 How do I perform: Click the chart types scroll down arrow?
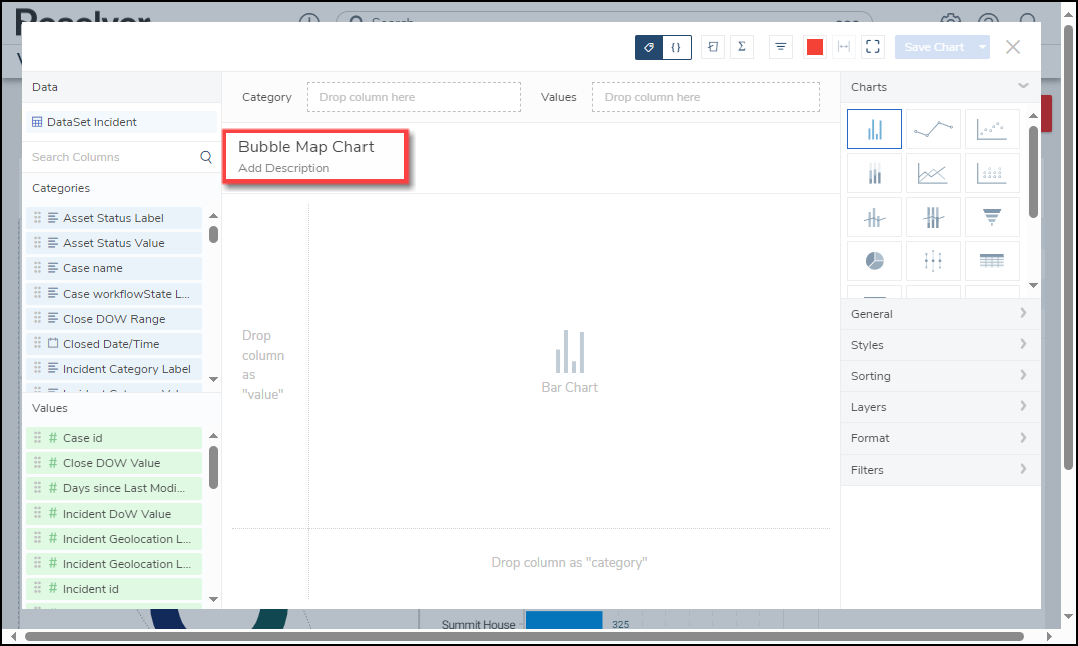(x=1033, y=285)
